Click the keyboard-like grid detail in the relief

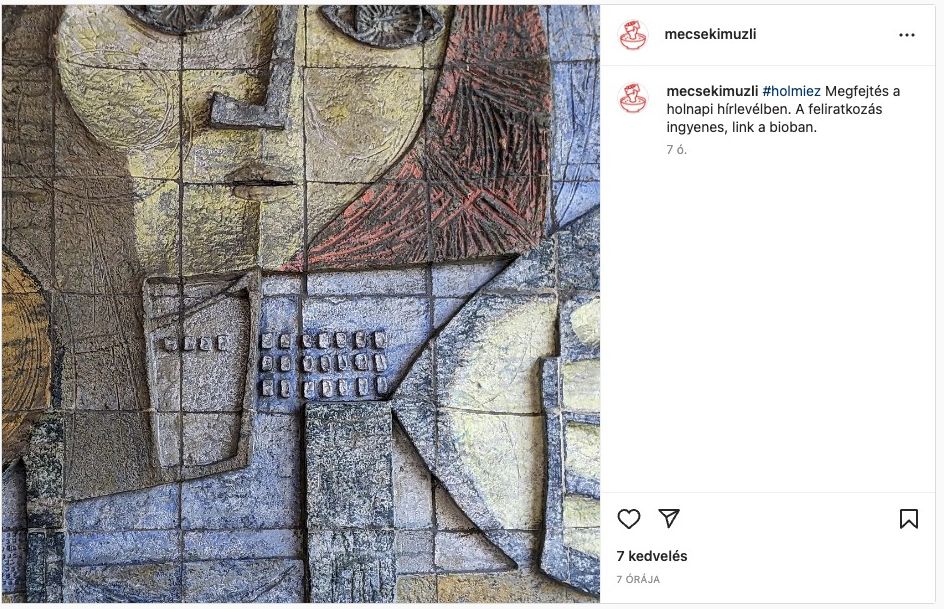(x=322, y=364)
